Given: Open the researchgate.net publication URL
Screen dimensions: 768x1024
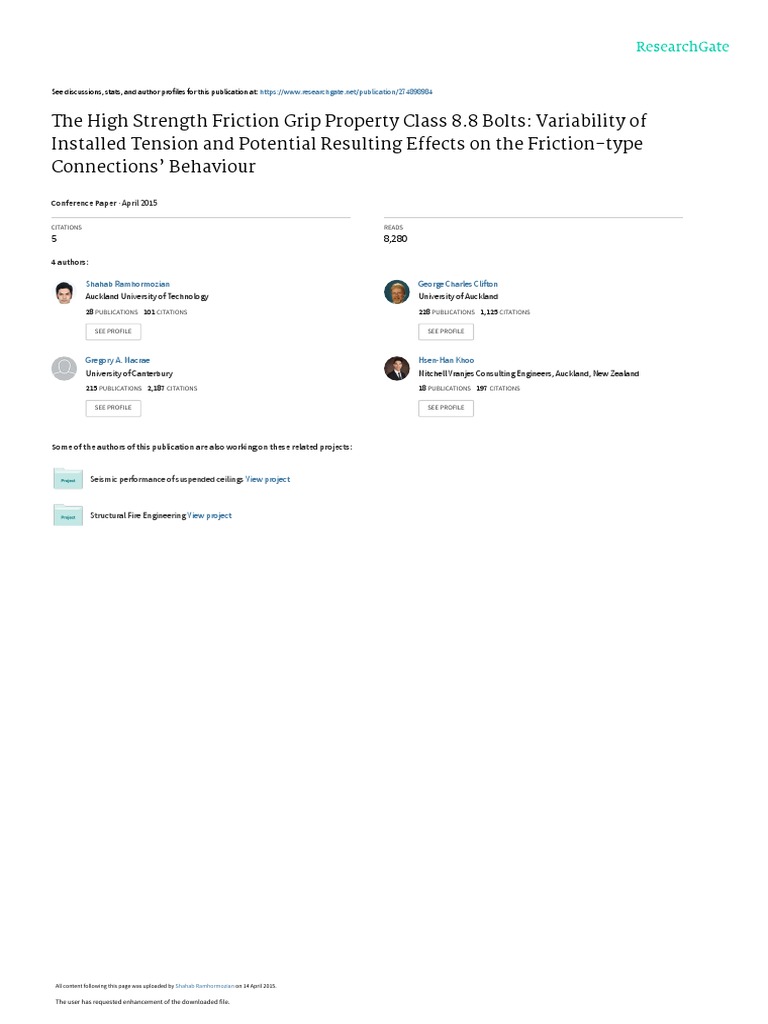Looking at the screenshot, I should (345, 91).
